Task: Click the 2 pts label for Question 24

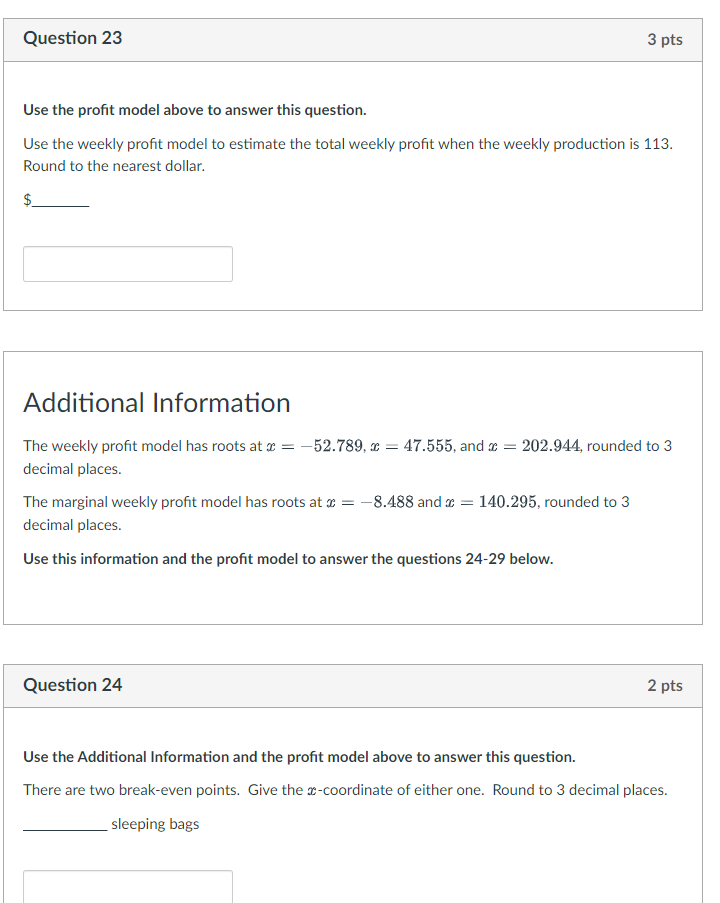Action: coord(668,686)
